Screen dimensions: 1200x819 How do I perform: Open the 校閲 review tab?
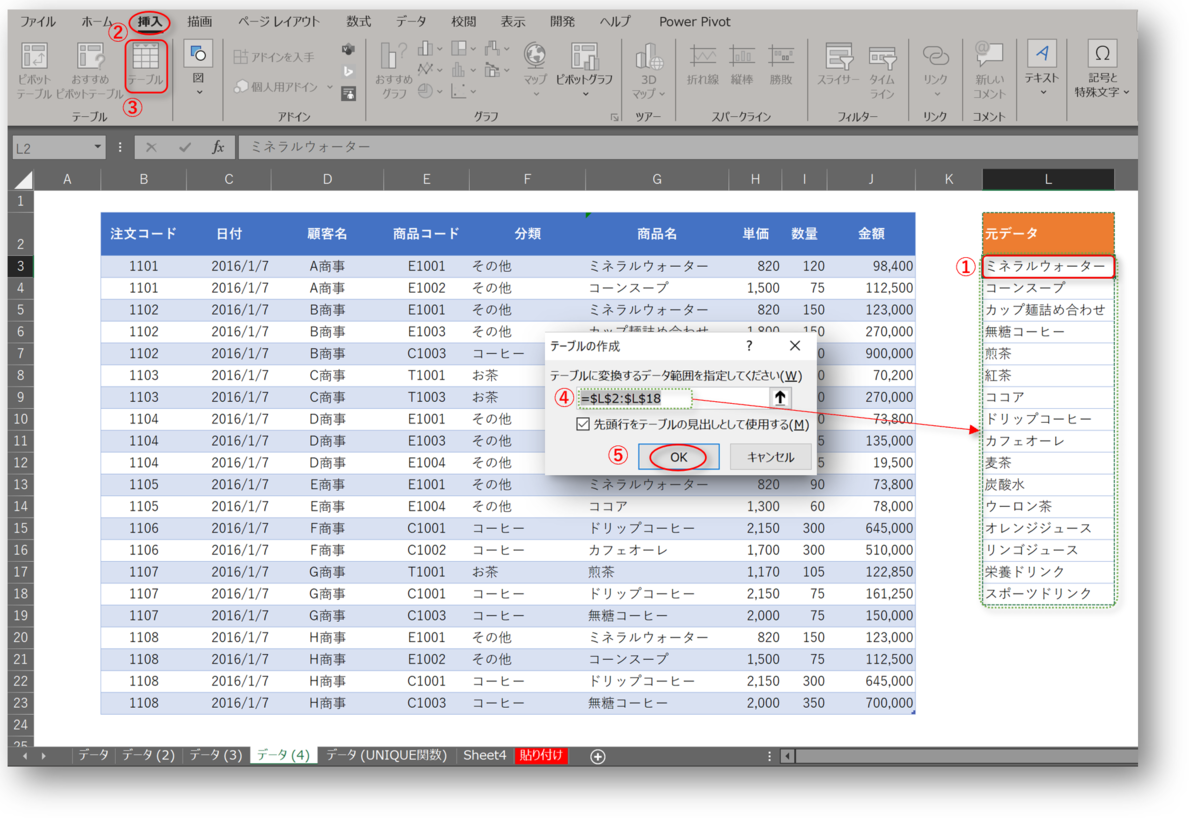(x=463, y=21)
